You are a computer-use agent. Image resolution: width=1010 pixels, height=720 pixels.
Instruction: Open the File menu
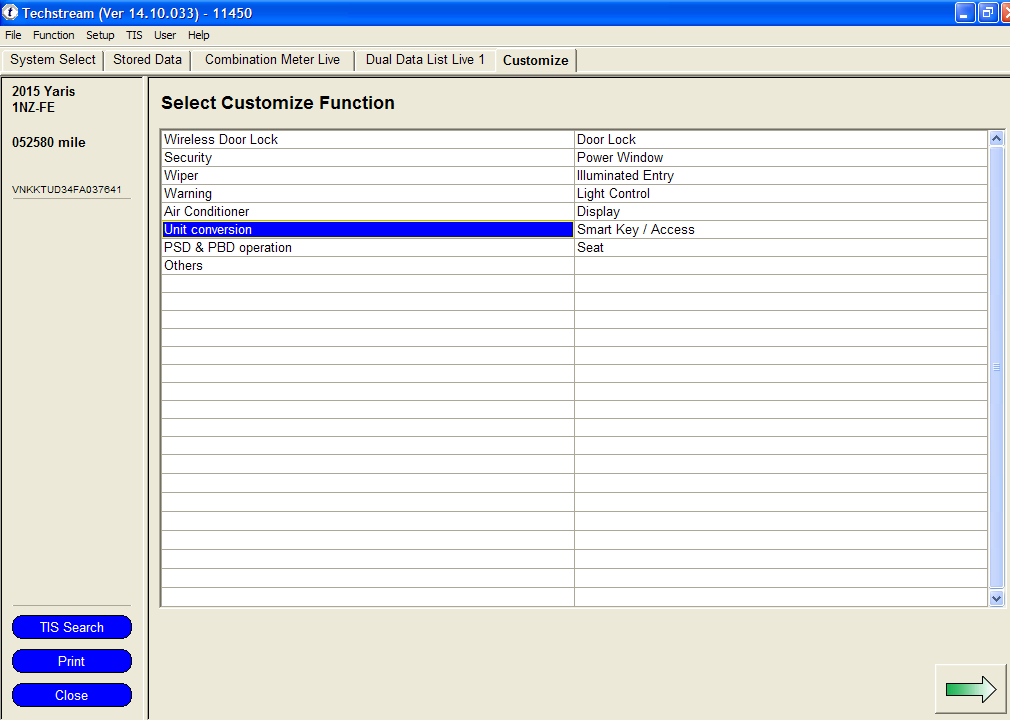(x=13, y=35)
